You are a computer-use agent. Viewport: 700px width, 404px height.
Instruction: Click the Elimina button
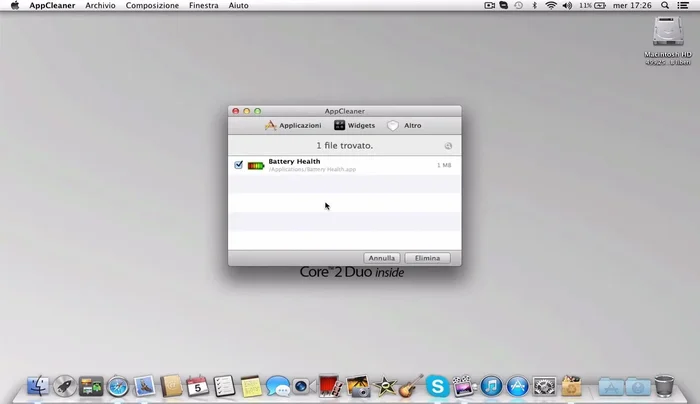pyautogui.click(x=427, y=258)
